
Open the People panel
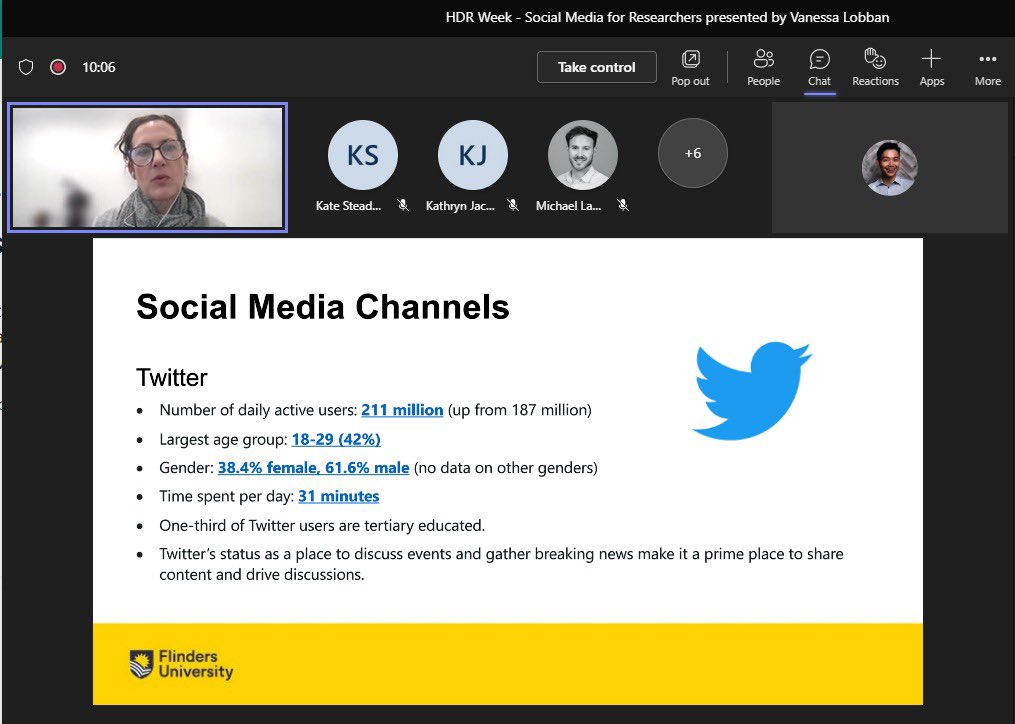click(763, 67)
